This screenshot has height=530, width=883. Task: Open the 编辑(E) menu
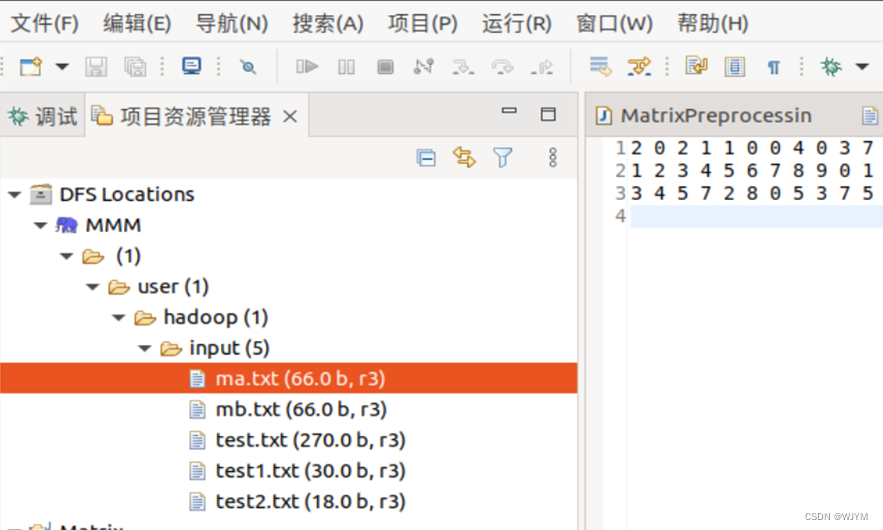pyautogui.click(x=137, y=24)
